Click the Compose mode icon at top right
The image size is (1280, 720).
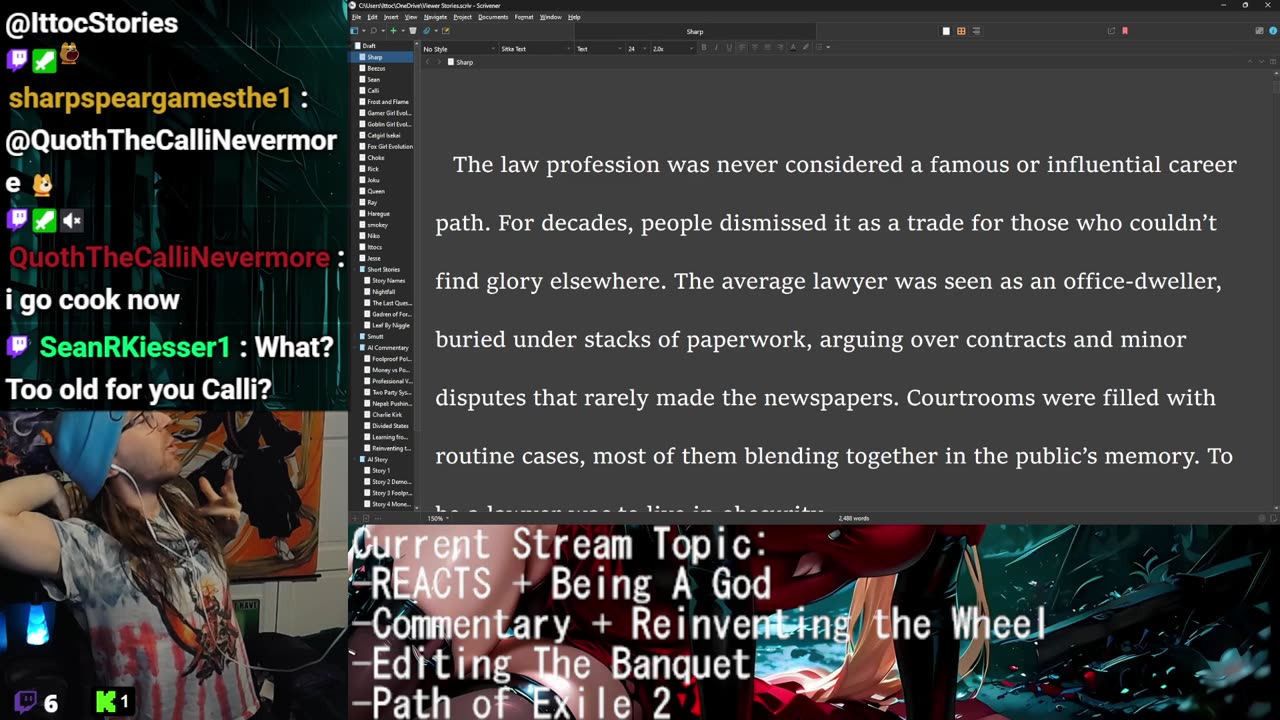[x=1259, y=31]
